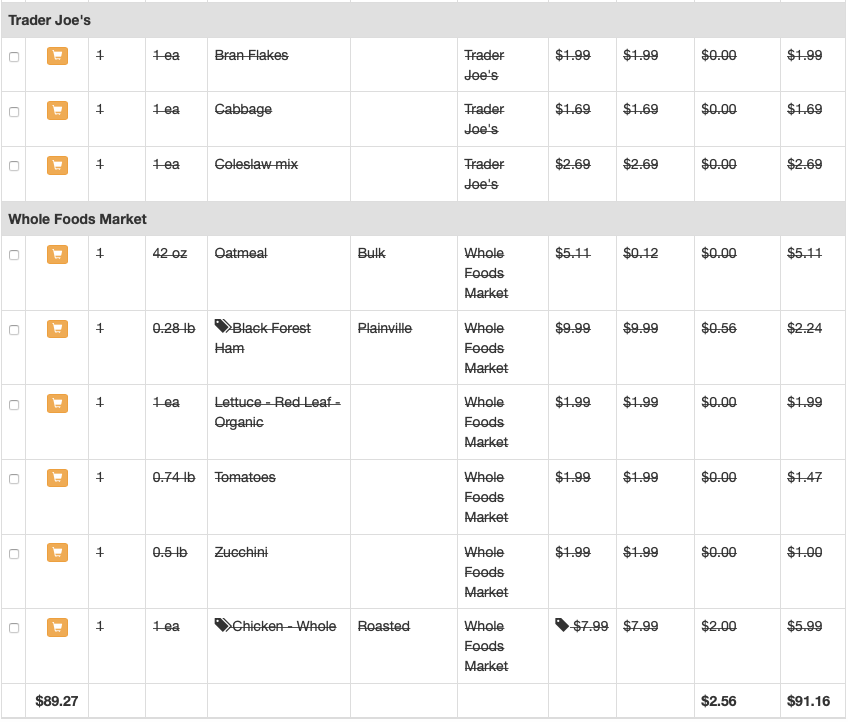Image resolution: width=848 pixels, height=722 pixels.
Task: Click the sale tag icon next to $7.99 price
Action: [563, 625]
